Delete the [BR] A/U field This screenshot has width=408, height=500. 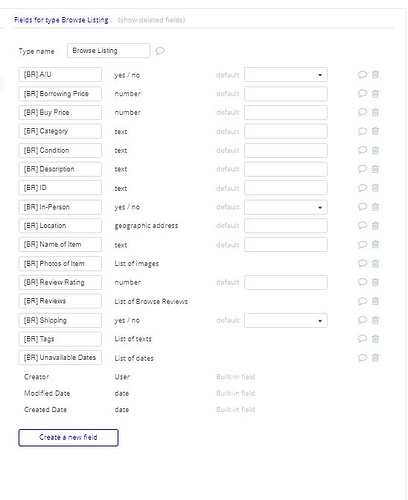(x=375, y=75)
